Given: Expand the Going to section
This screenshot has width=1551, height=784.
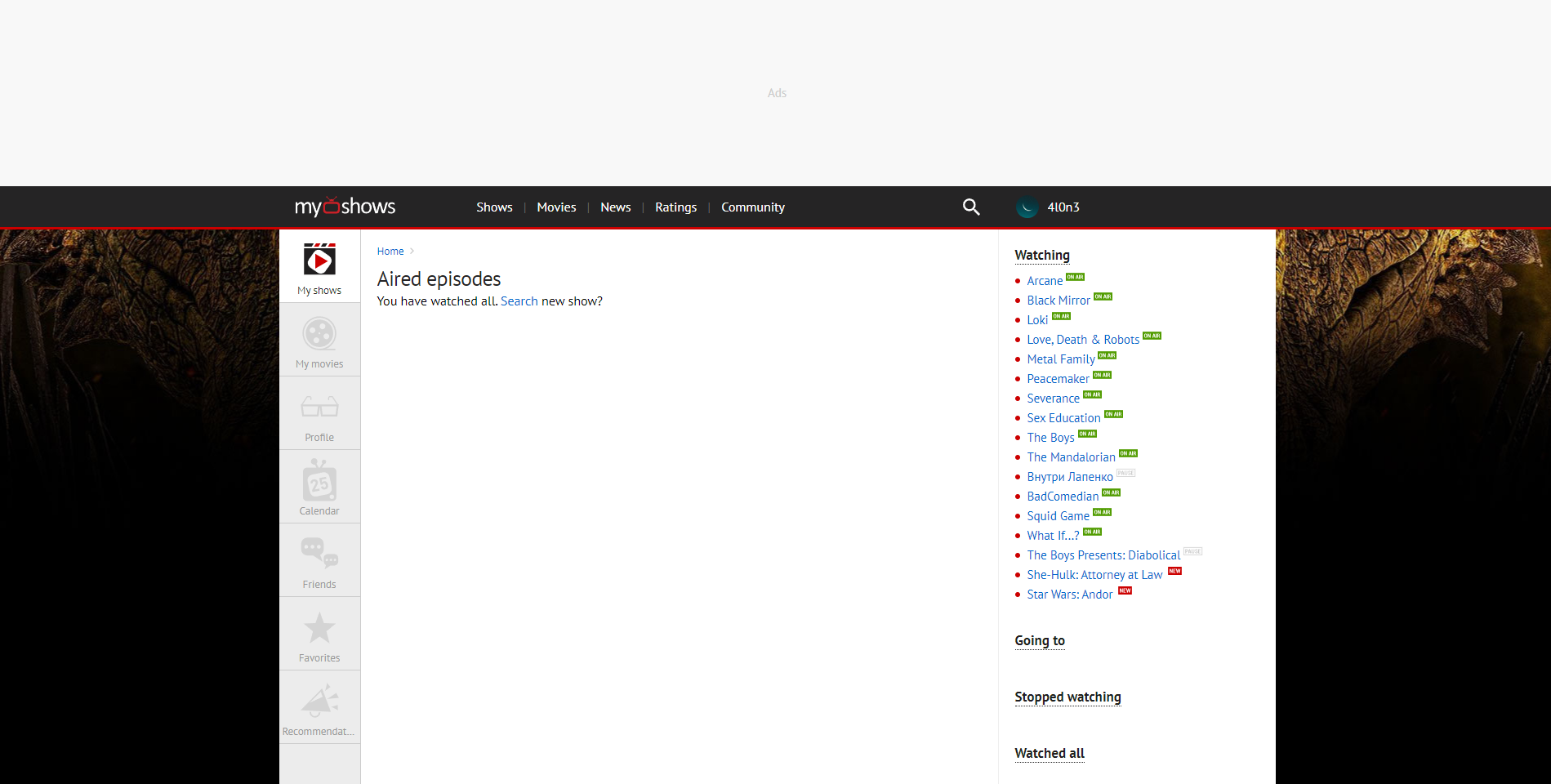Looking at the screenshot, I should pos(1039,641).
